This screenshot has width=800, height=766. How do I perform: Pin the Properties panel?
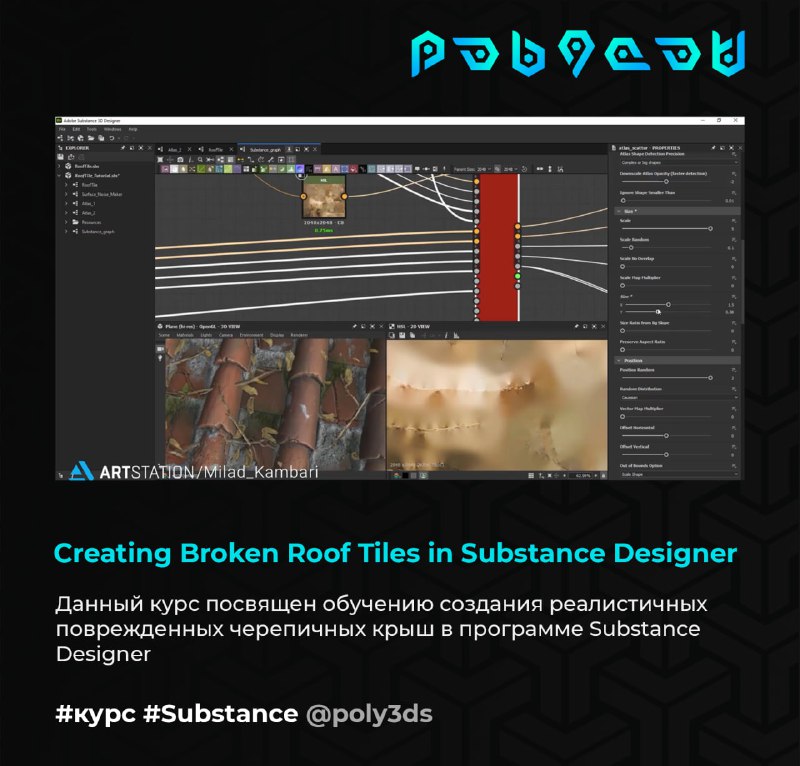[x=713, y=148]
